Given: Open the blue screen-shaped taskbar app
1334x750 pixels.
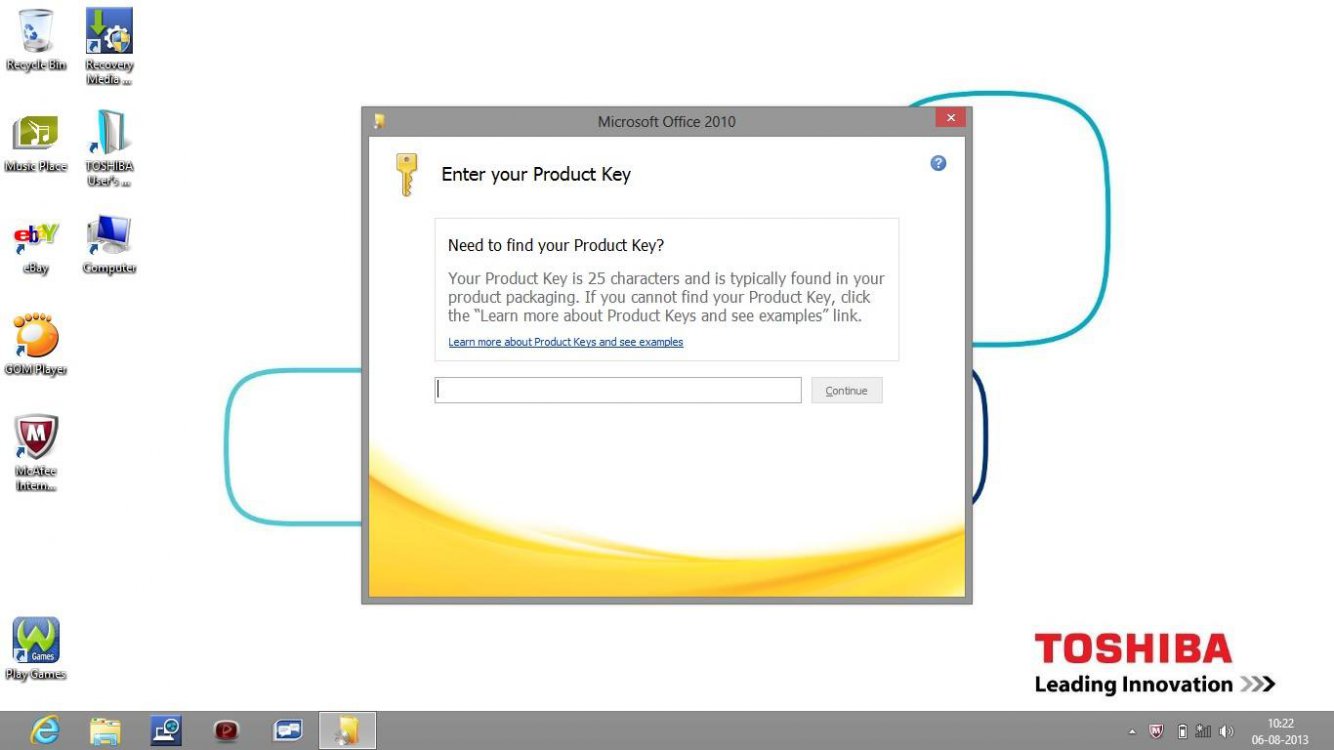Looking at the screenshot, I should pos(288,731).
